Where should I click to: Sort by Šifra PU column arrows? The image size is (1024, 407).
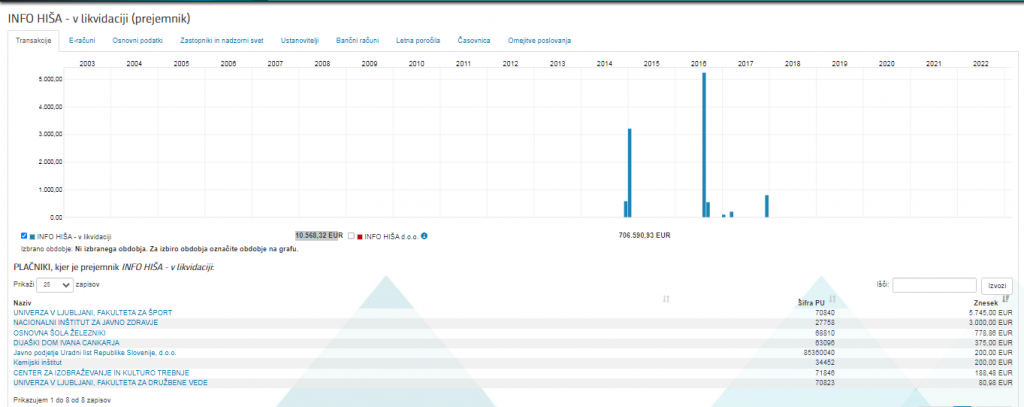pos(832,300)
